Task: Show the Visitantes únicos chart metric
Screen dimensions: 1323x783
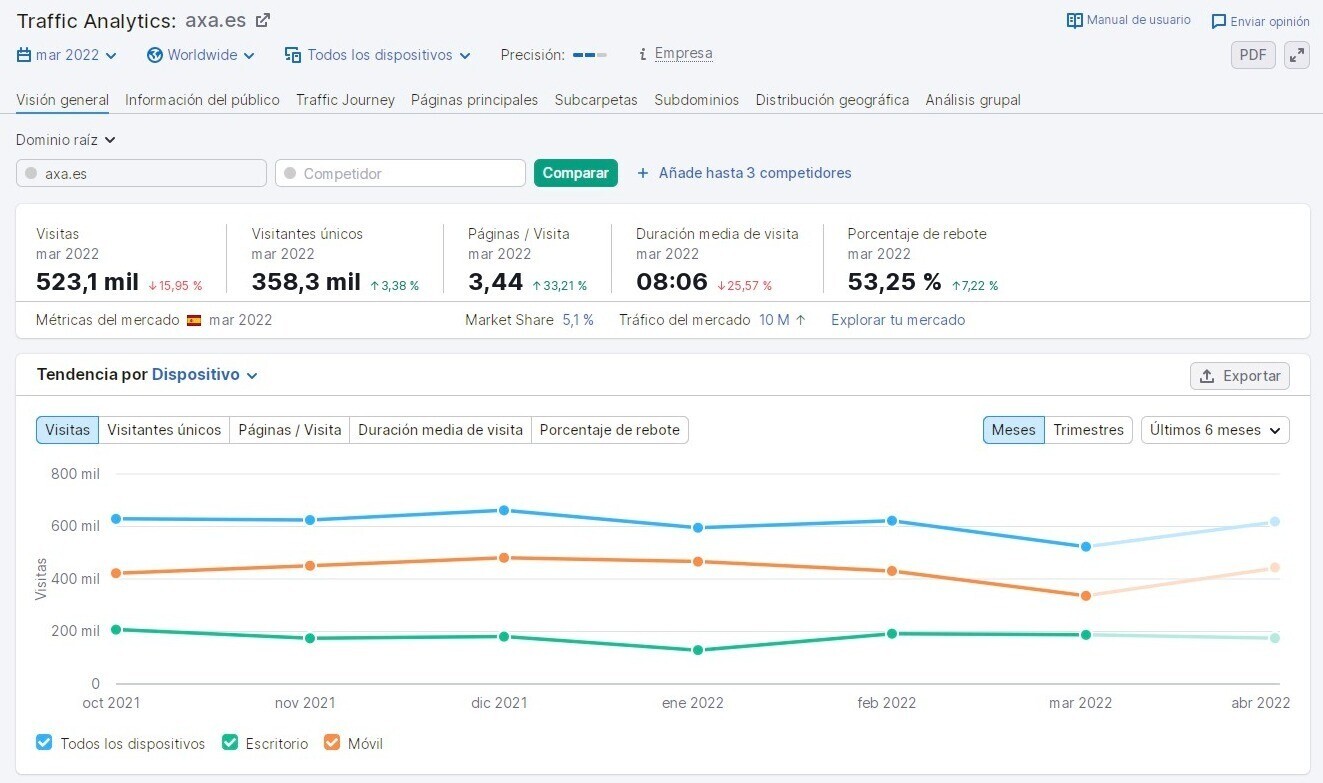Action: click(164, 430)
